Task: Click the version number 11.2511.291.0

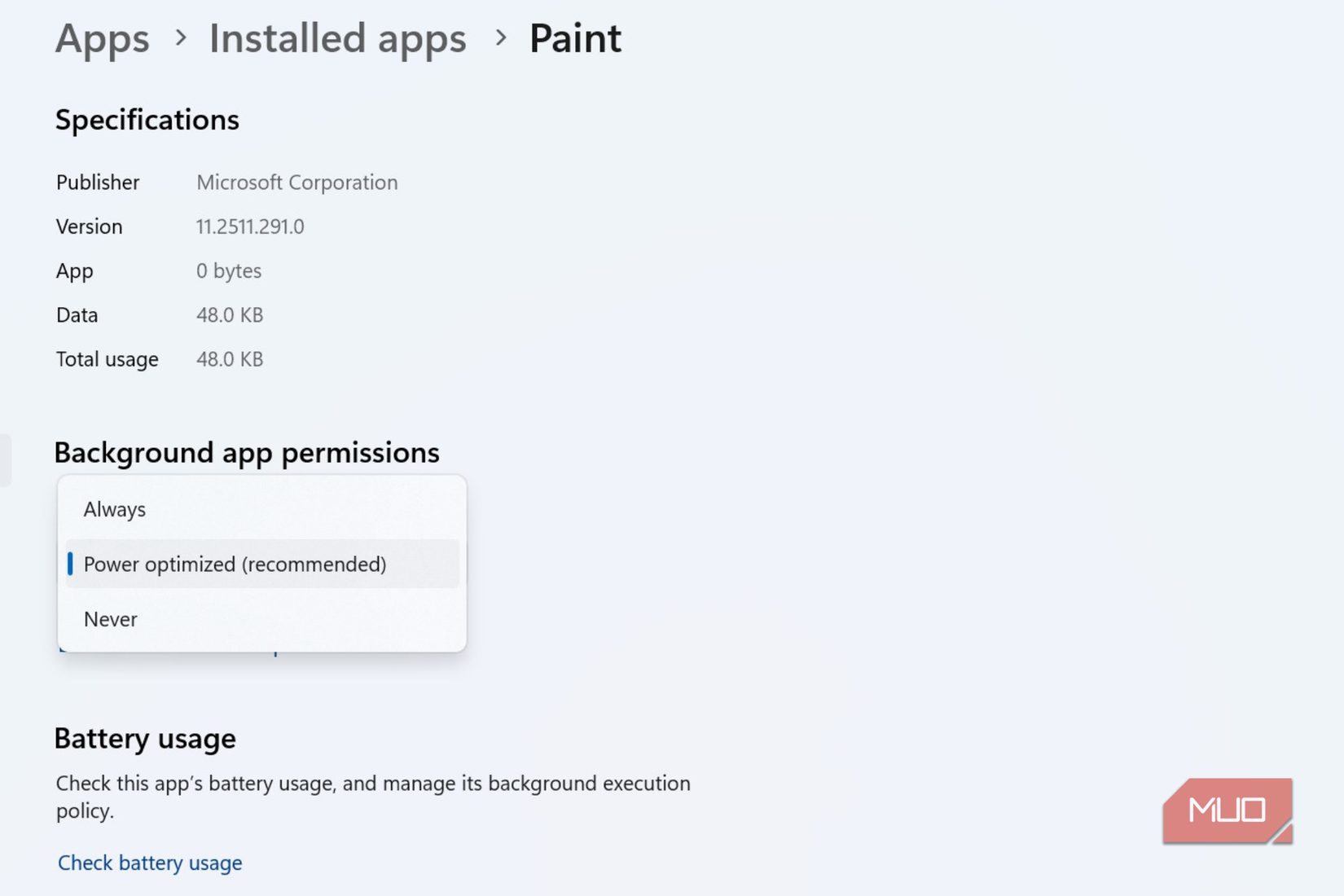Action: [x=250, y=226]
